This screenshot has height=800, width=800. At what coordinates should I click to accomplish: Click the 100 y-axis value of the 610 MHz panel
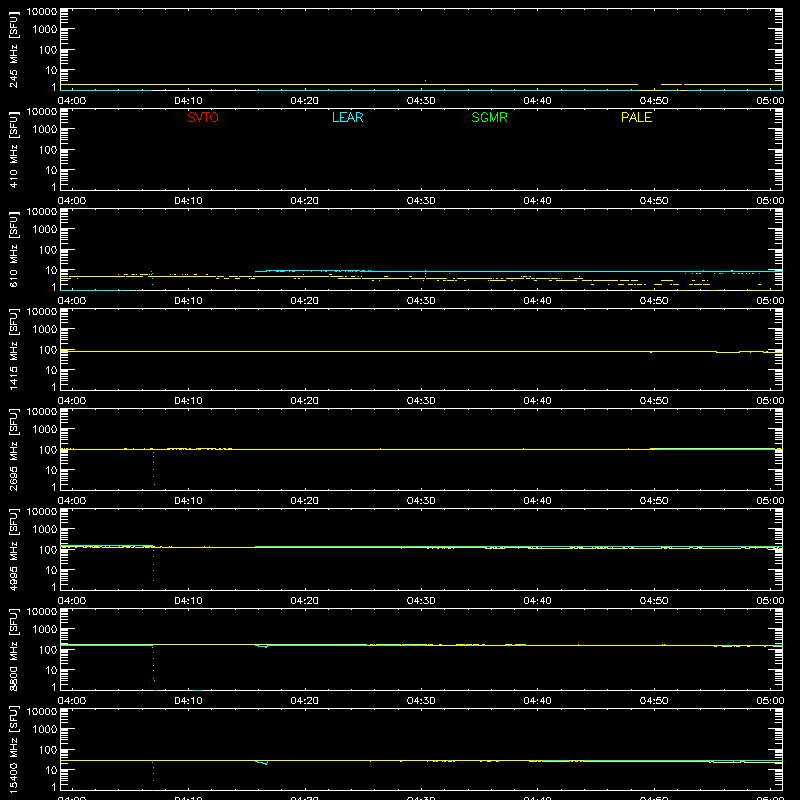coord(48,250)
